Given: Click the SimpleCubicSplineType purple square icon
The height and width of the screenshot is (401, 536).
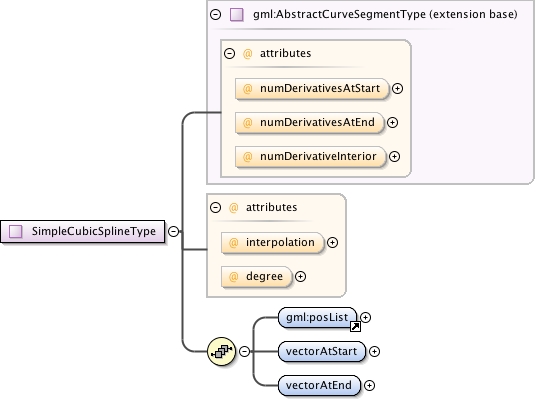Looking at the screenshot, I should tap(15, 231).
